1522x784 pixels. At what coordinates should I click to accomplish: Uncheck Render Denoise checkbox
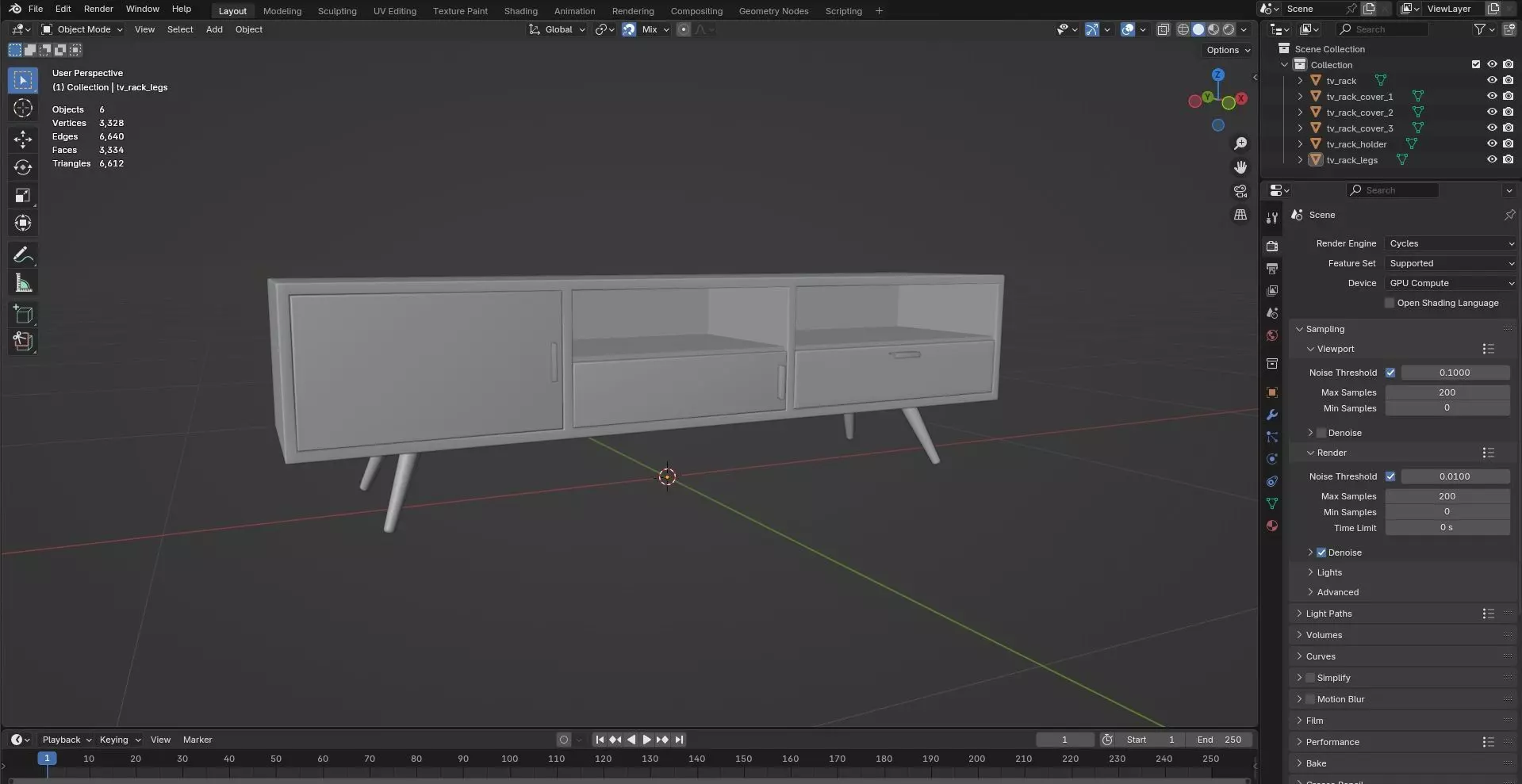click(1321, 553)
